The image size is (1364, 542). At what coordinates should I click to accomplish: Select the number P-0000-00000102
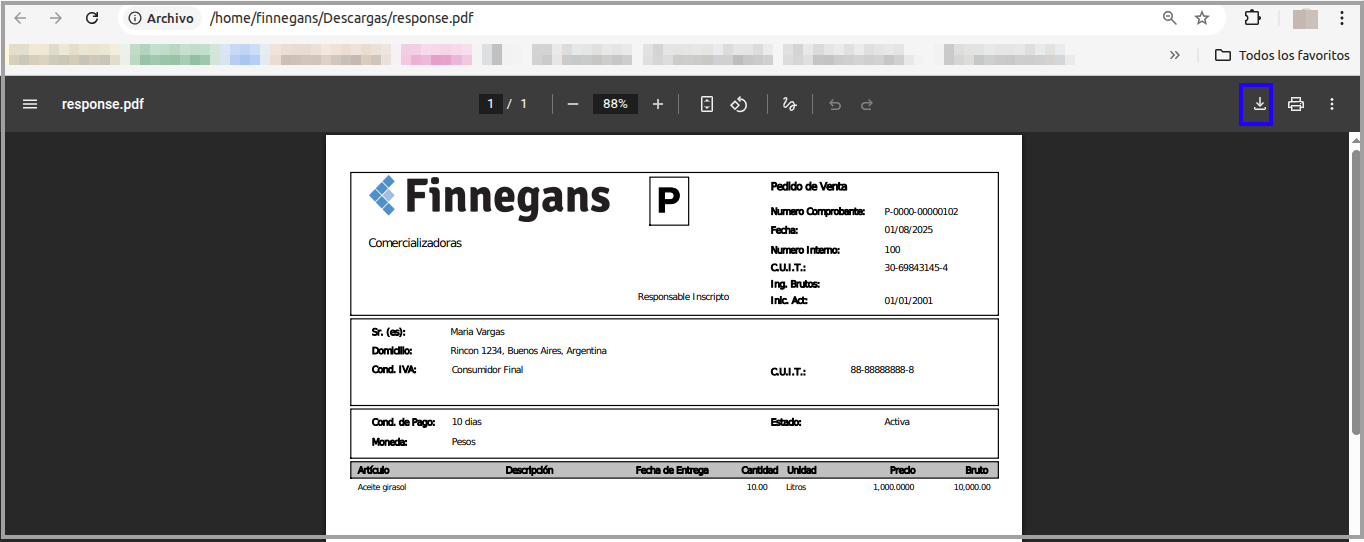click(x=921, y=212)
